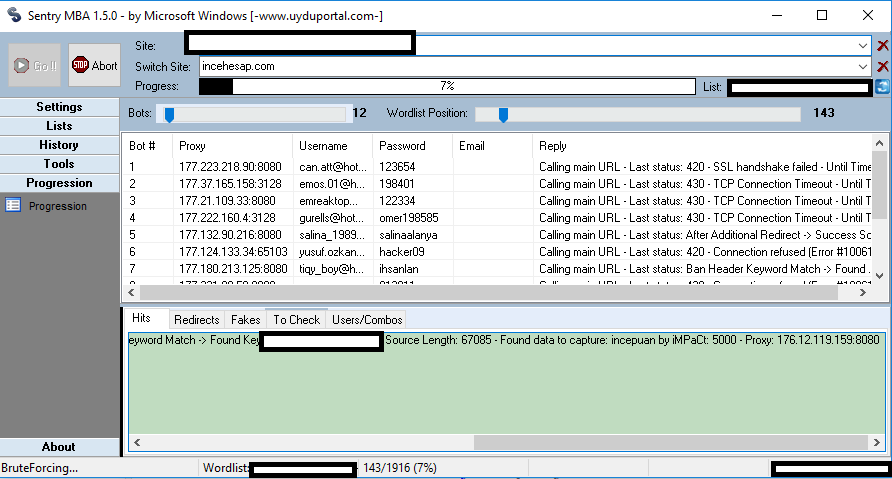Select proxy 177.124.133.34:65103 in row 6

click(x=233, y=252)
